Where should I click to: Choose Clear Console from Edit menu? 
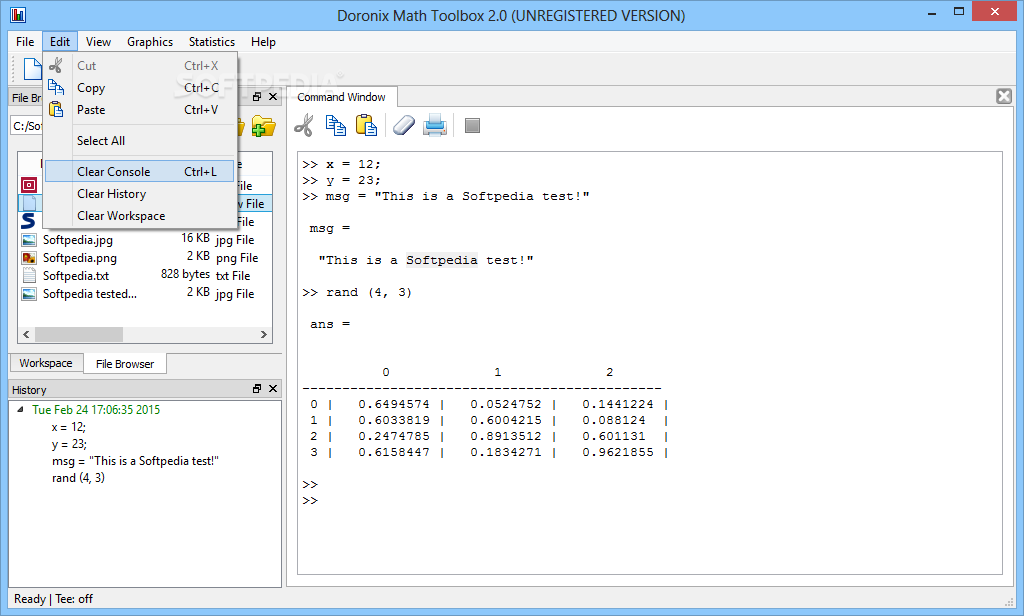coord(139,171)
